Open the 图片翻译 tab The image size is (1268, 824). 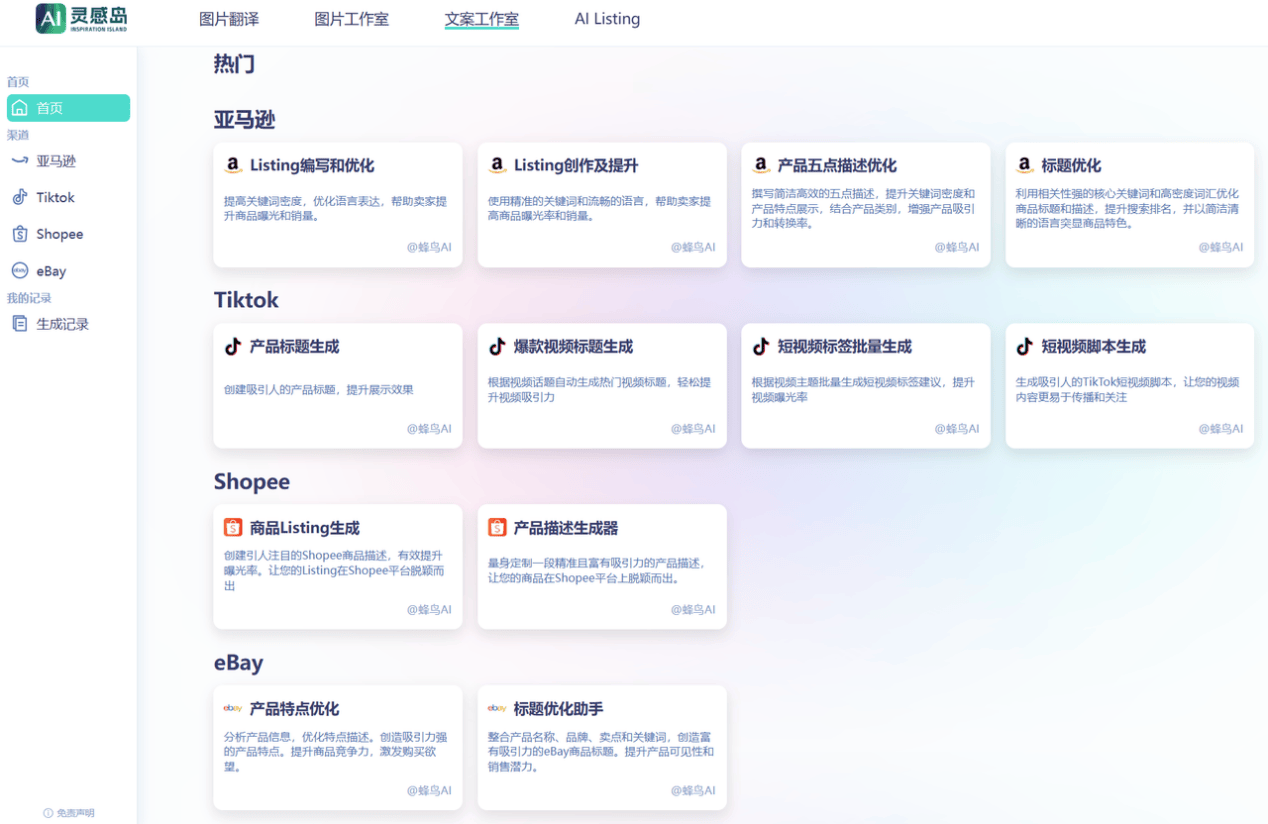(x=229, y=19)
